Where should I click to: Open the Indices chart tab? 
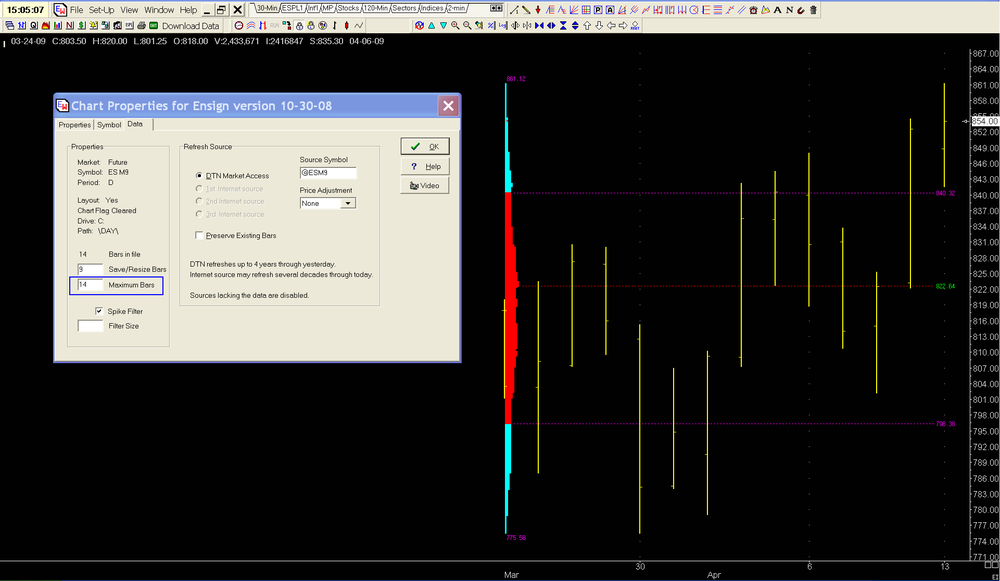[432, 8]
